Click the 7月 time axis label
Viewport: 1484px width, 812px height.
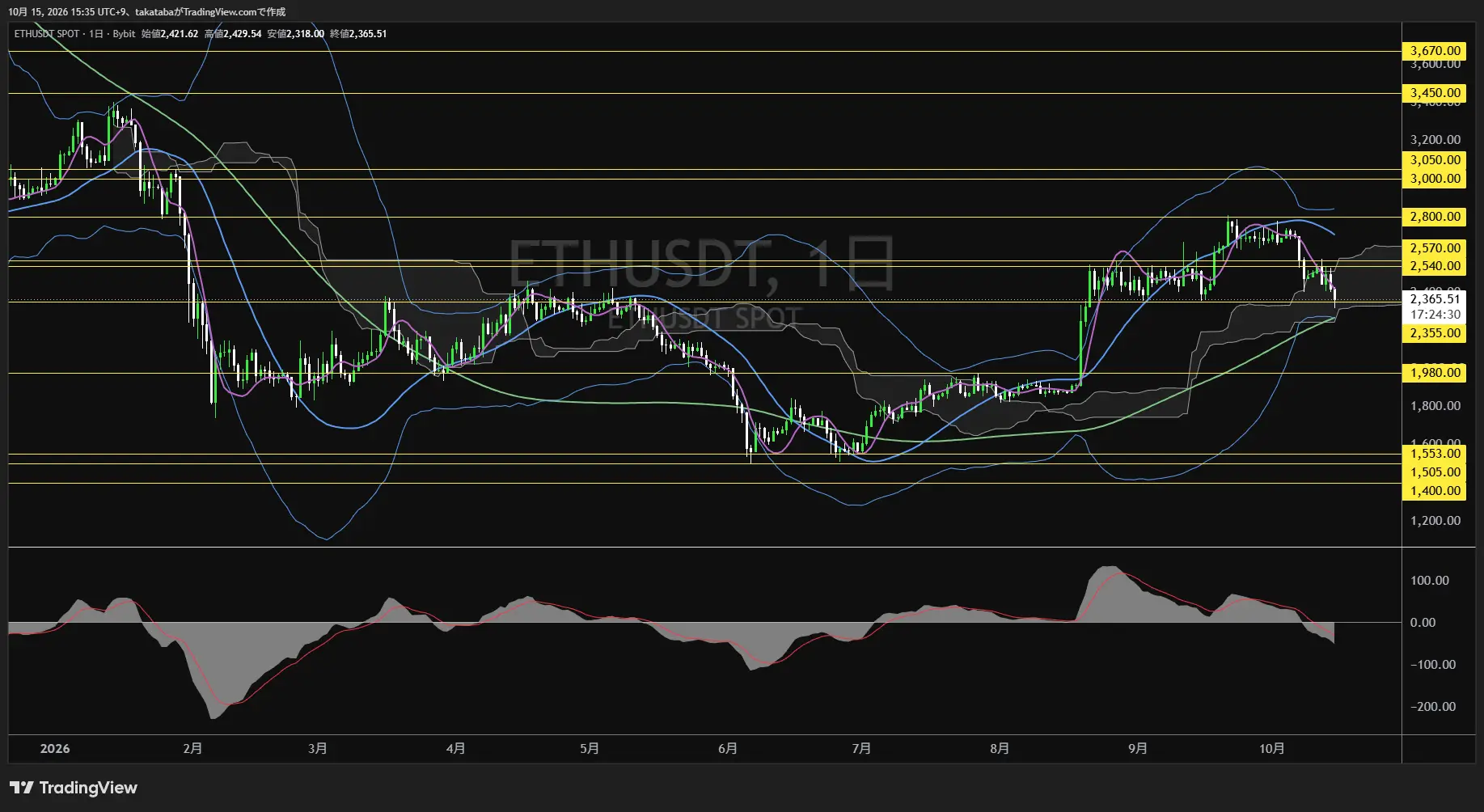(861, 749)
